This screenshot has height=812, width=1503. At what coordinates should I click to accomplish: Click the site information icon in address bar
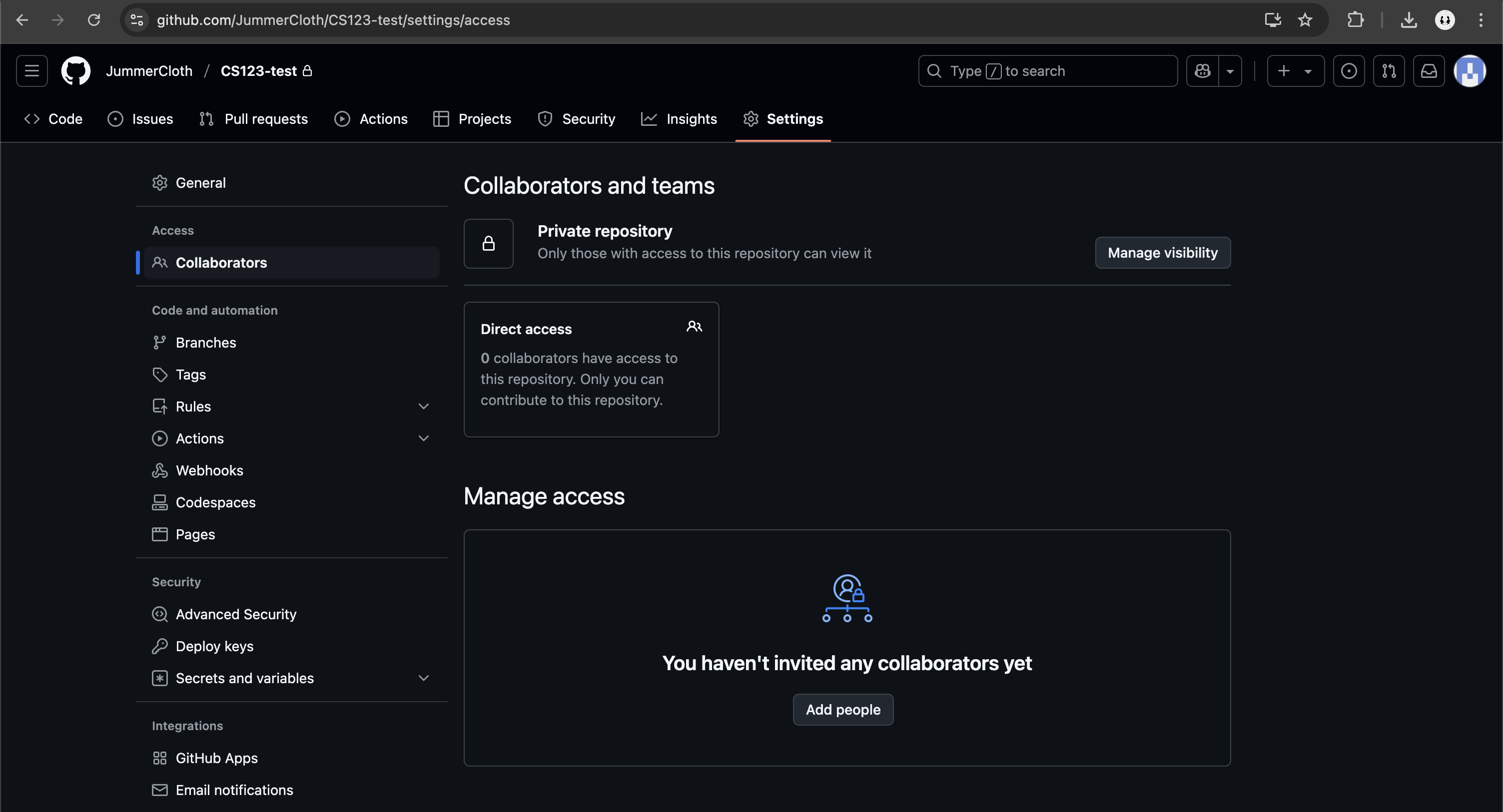pyautogui.click(x=136, y=20)
